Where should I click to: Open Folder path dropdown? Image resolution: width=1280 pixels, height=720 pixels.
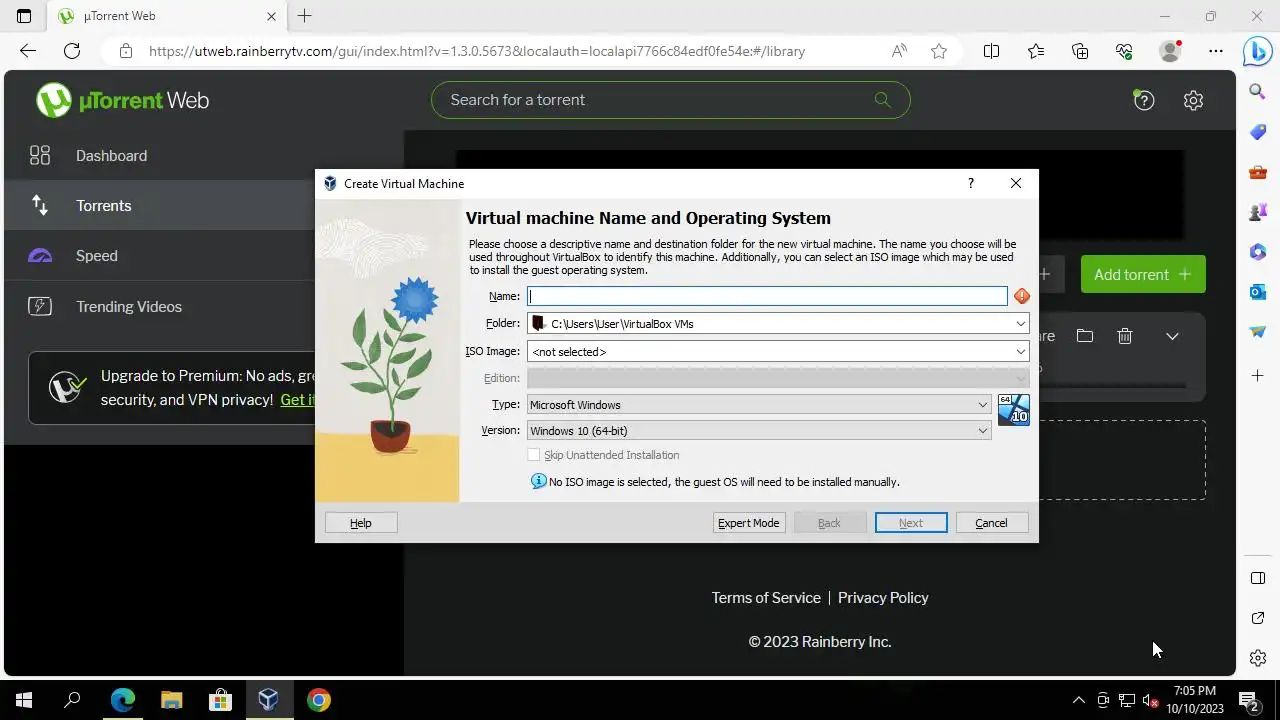pyautogui.click(x=1020, y=323)
